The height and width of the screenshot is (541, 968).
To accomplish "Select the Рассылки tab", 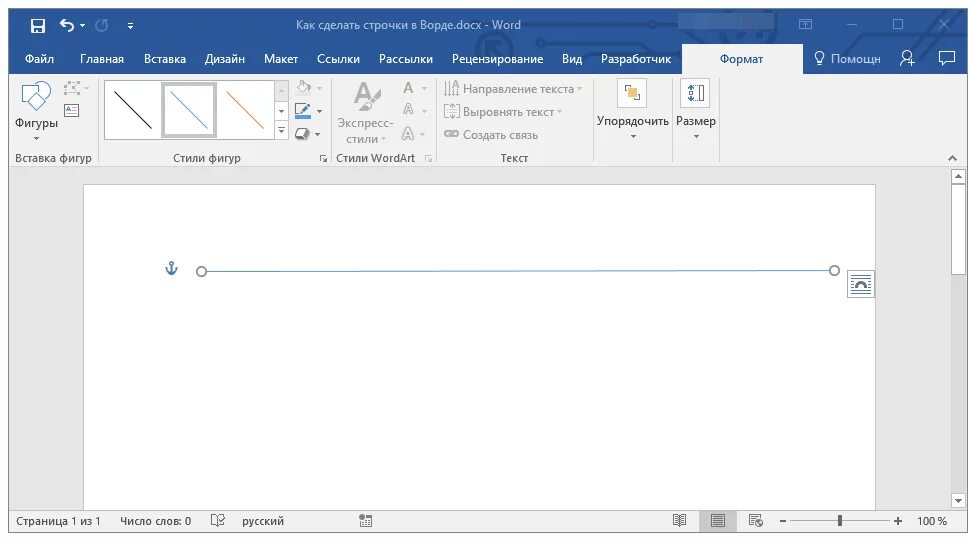I will (x=406, y=59).
